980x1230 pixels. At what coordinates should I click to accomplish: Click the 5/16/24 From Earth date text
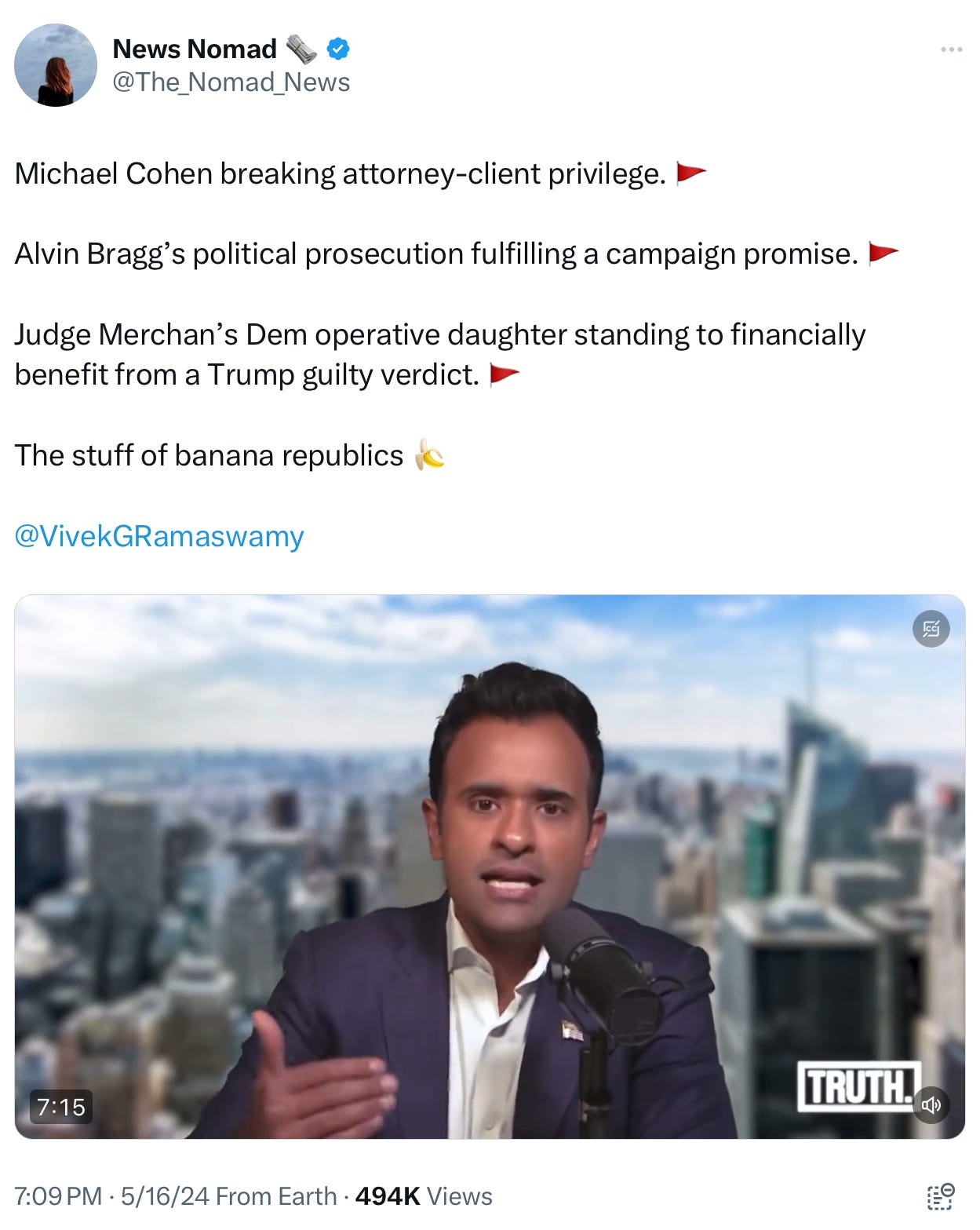point(228,1196)
